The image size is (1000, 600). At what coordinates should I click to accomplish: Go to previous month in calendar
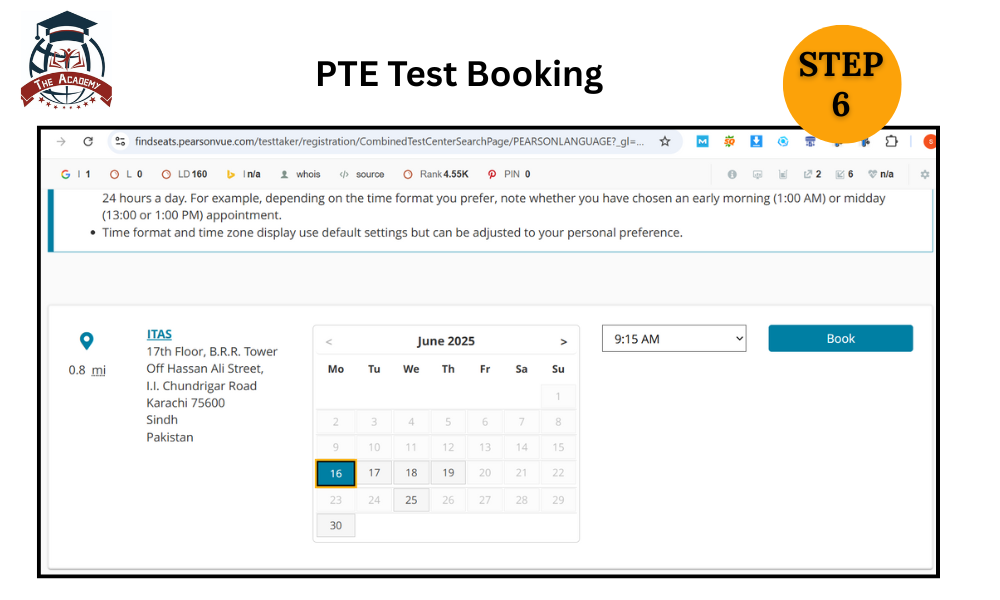coord(329,342)
